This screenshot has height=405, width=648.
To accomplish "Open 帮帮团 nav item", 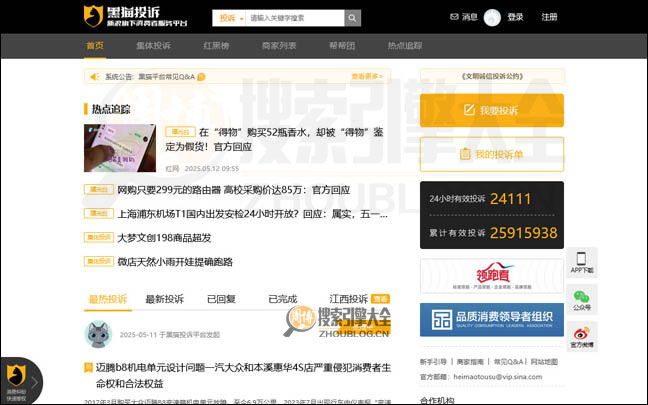I will point(342,45).
